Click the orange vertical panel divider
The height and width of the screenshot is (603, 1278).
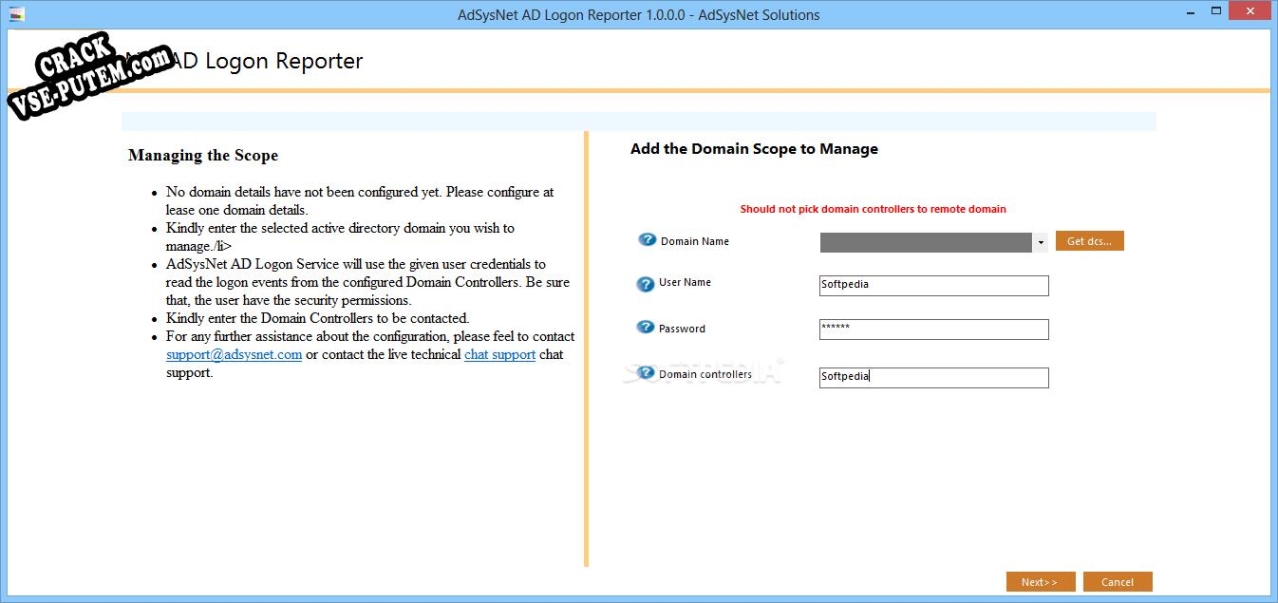pos(586,350)
